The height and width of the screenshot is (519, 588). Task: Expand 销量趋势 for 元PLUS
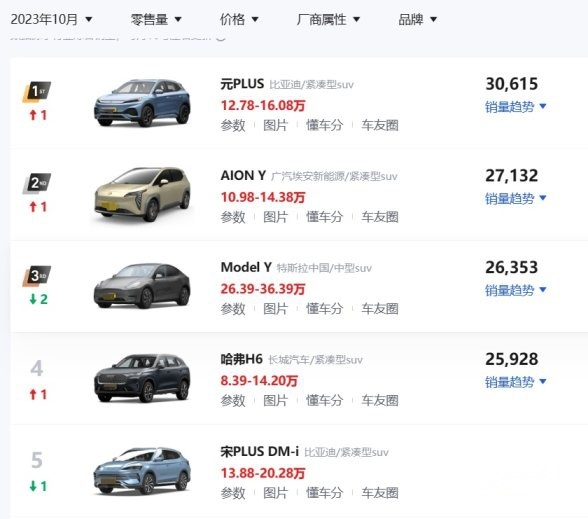pos(516,107)
